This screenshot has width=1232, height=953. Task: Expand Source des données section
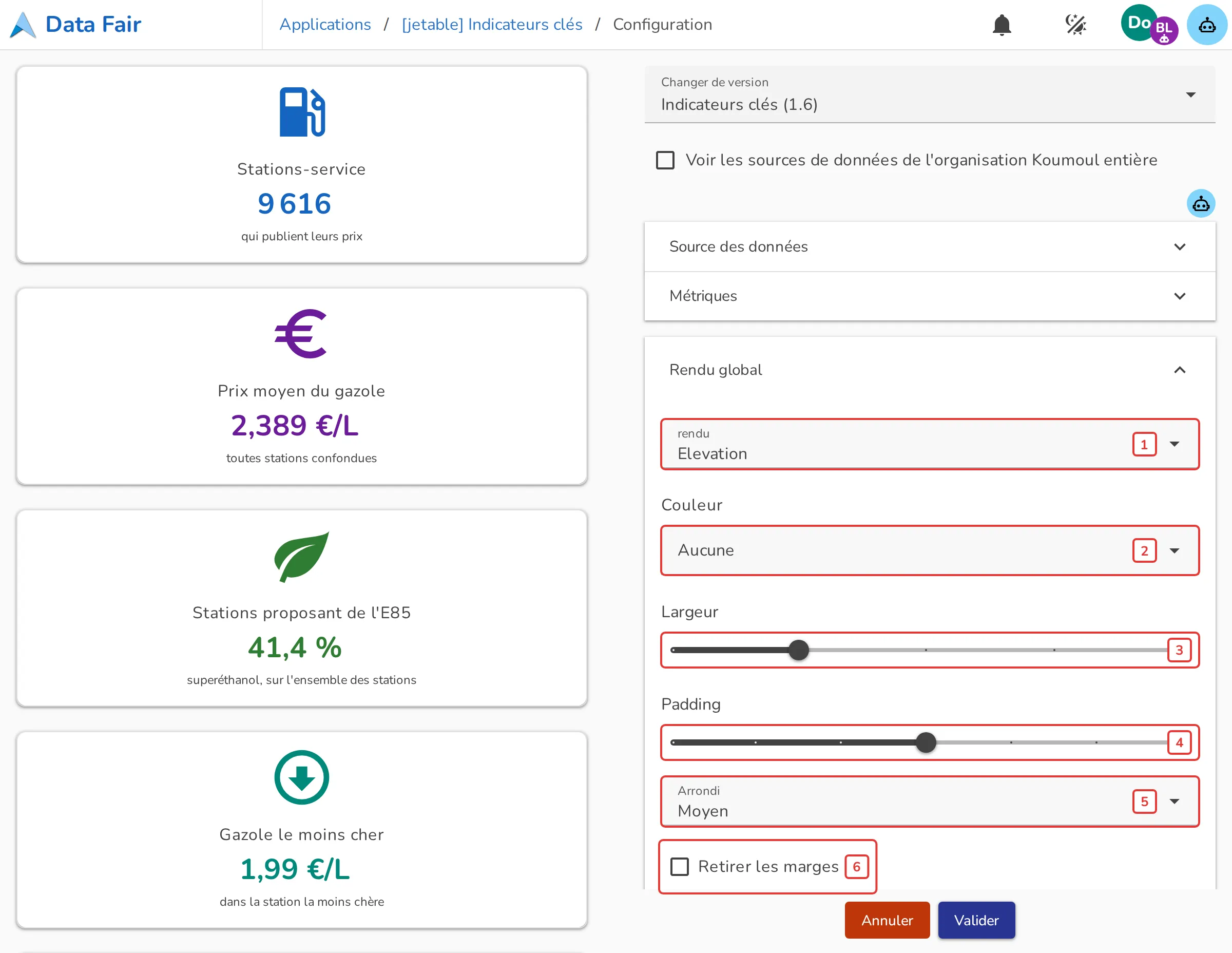click(929, 246)
